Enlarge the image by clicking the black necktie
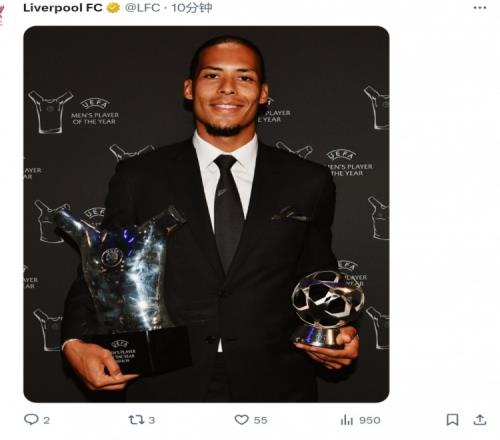Image resolution: width=500 pixels, height=440 pixels. (229, 212)
